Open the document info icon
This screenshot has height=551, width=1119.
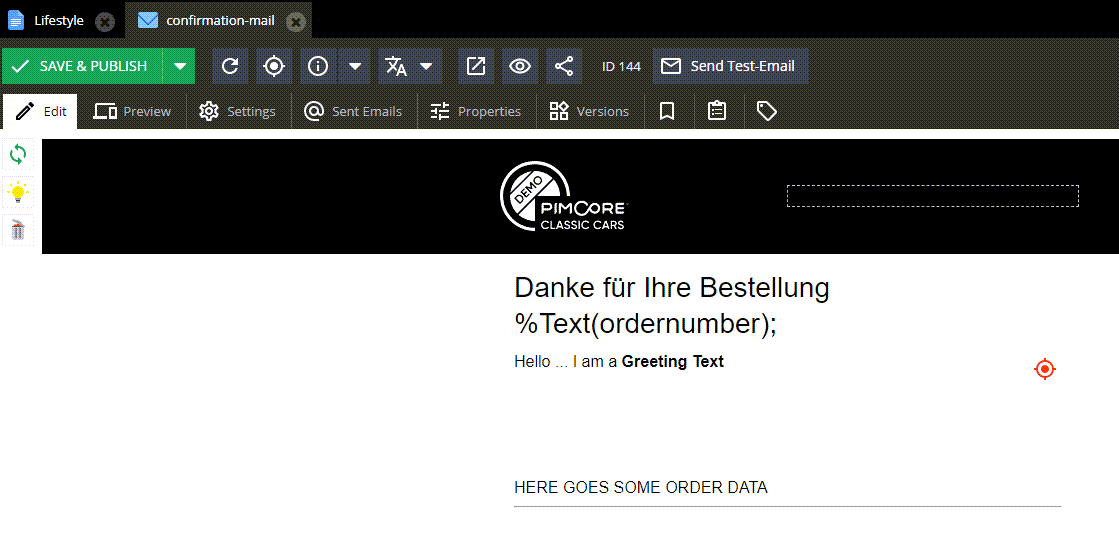tap(318, 66)
